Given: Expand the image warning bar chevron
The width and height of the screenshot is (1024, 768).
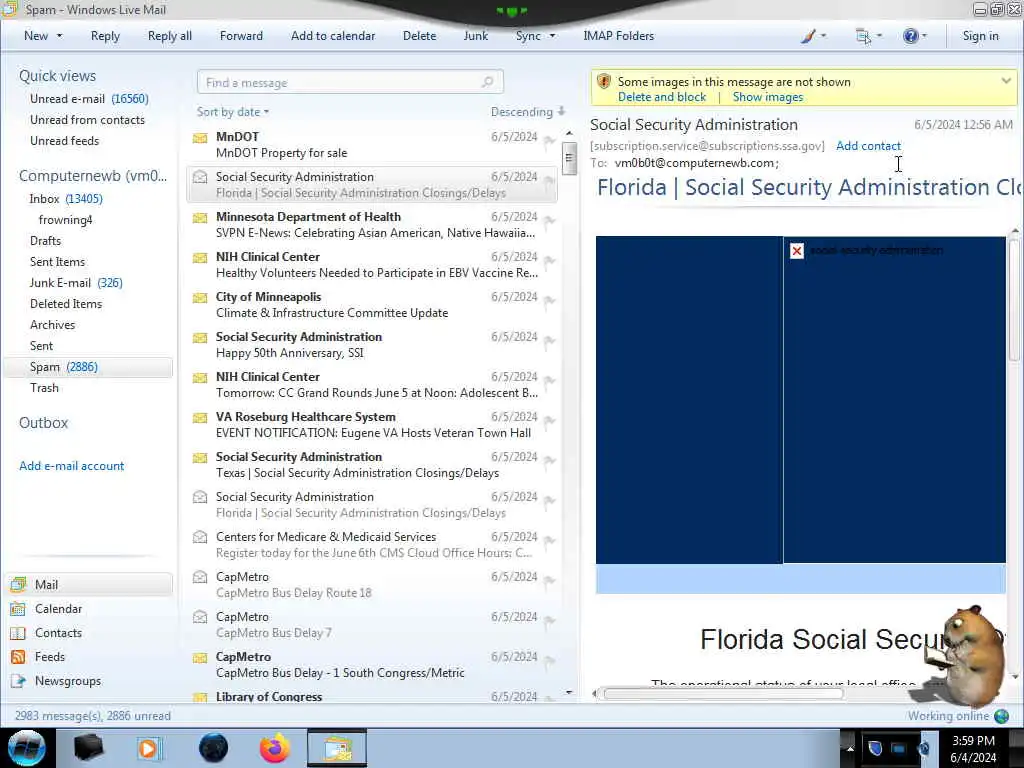Looking at the screenshot, I should pos(1006,81).
